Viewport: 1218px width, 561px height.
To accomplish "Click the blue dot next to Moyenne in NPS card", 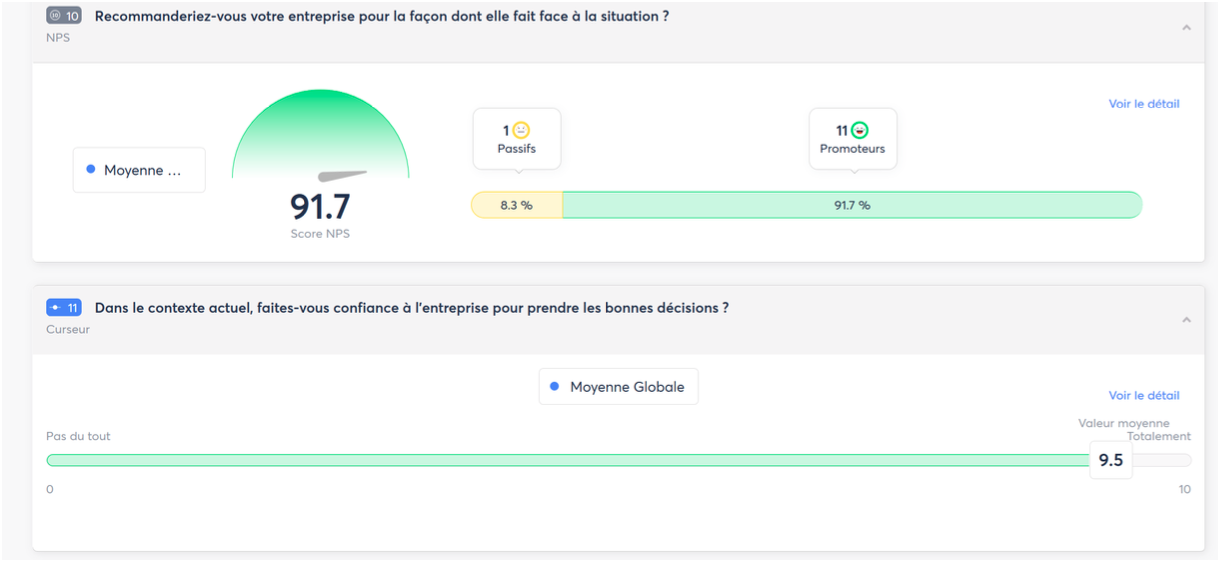I will click(91, 170).
